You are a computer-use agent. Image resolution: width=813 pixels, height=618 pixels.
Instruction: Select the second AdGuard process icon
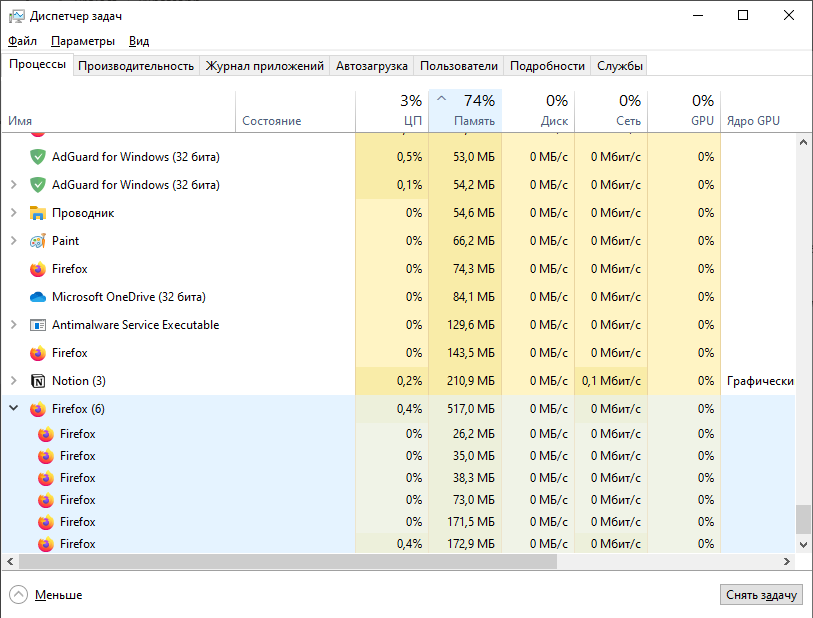40,184
